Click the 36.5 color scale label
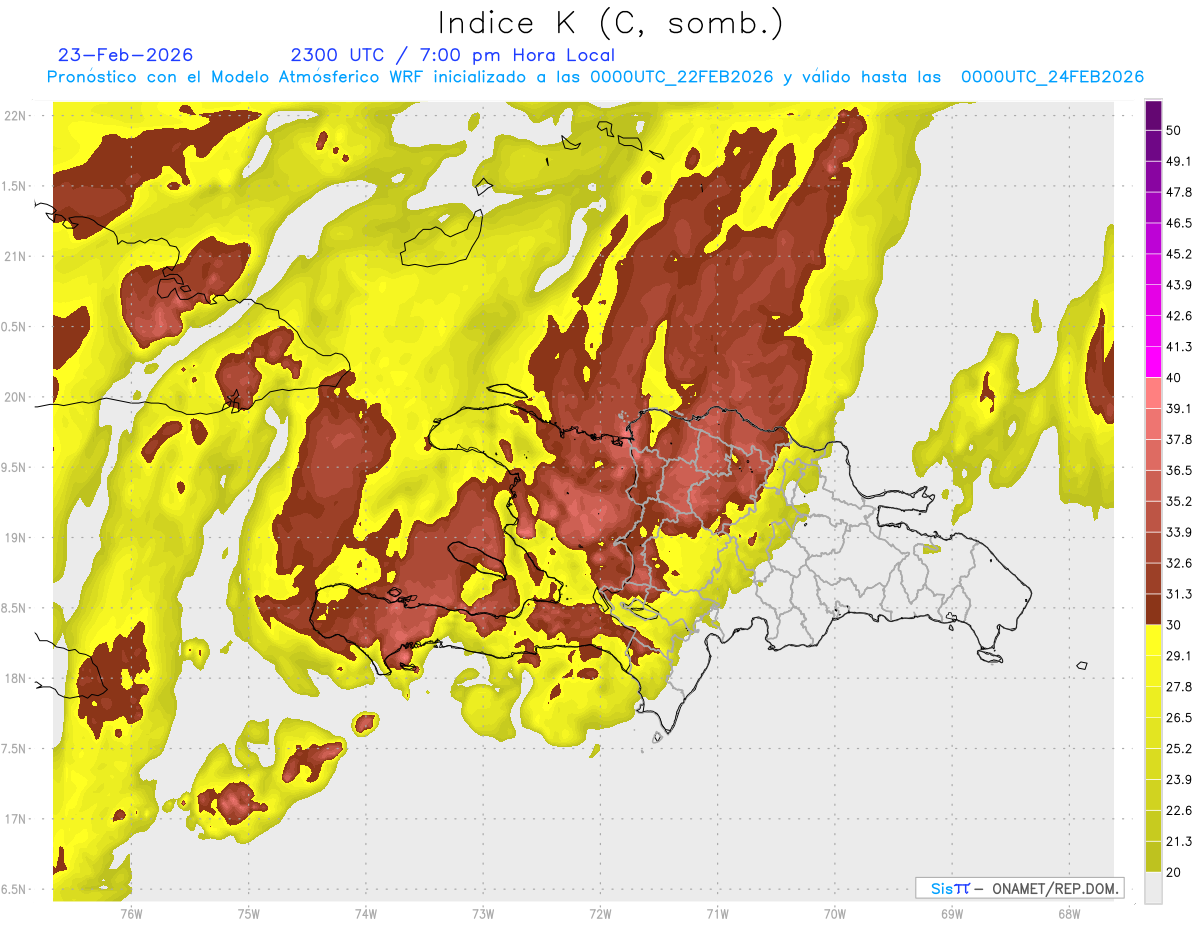Screen dimensions: 1200x927 point(1179,470)
